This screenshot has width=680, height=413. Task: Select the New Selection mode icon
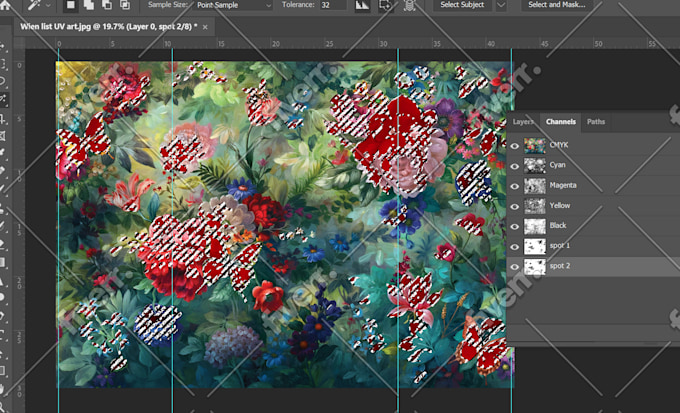pyautogui.click(x=70, y=5)
